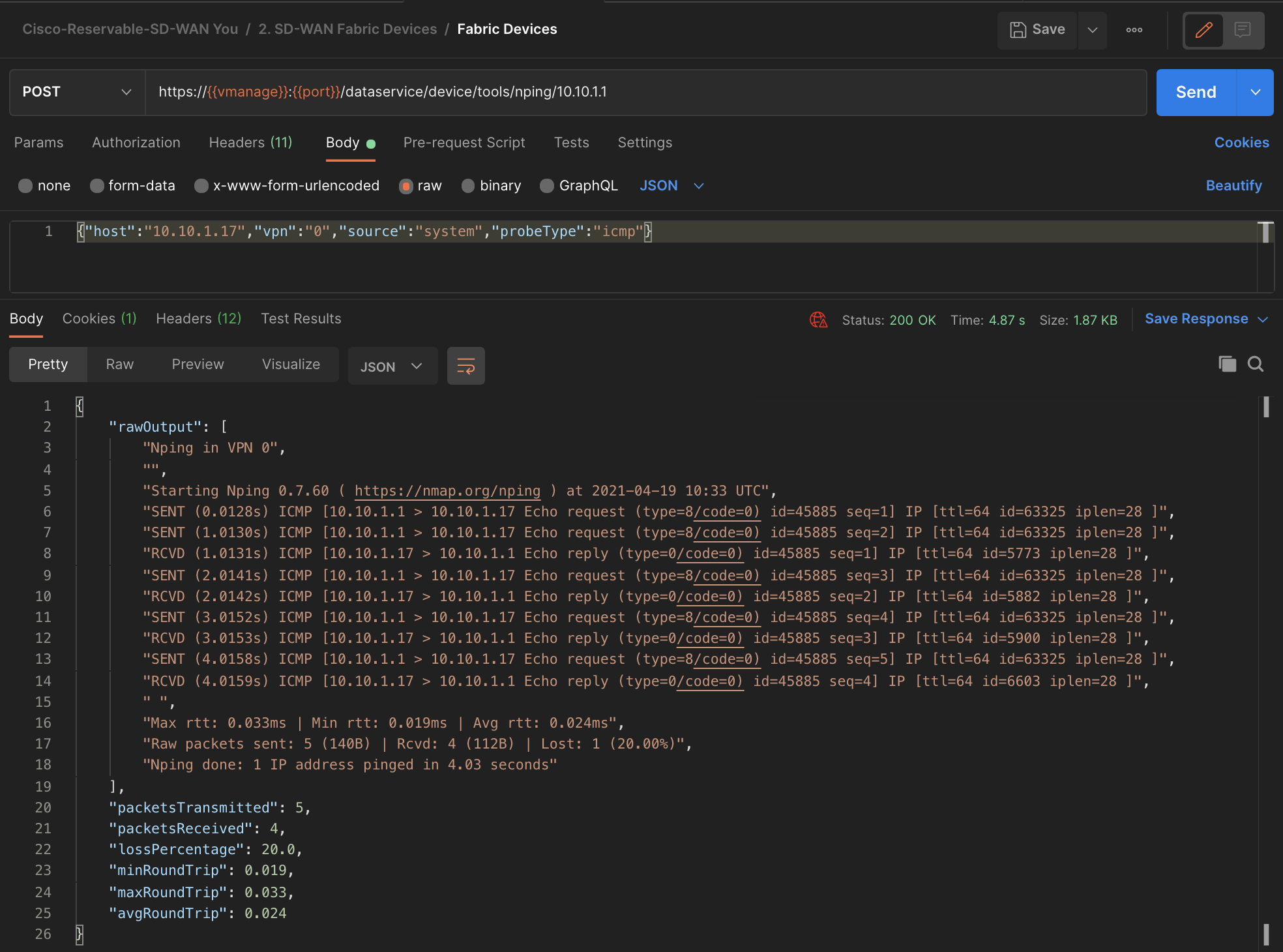Toggle word wrap in response viewer
This screenshot has height=952, width=1283.
(465, 366)
